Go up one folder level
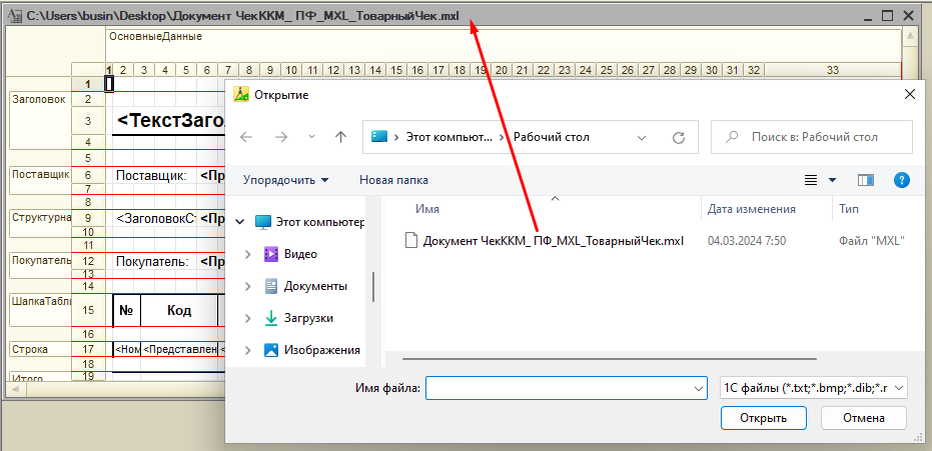The height and width of the screenshot is (451, 932). click(341, 137)
